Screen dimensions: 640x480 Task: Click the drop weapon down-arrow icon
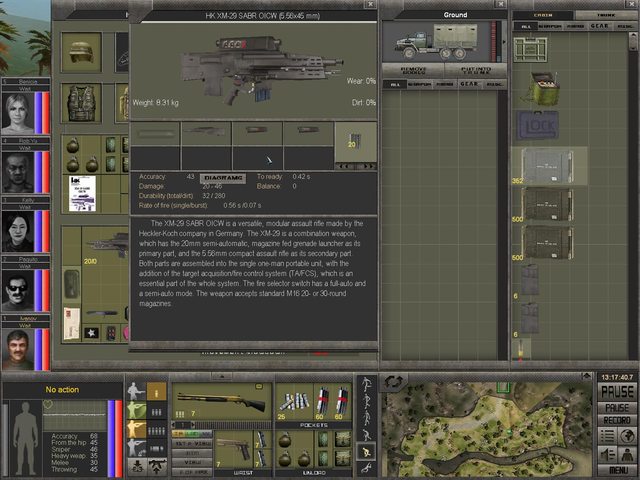[137, 467]
